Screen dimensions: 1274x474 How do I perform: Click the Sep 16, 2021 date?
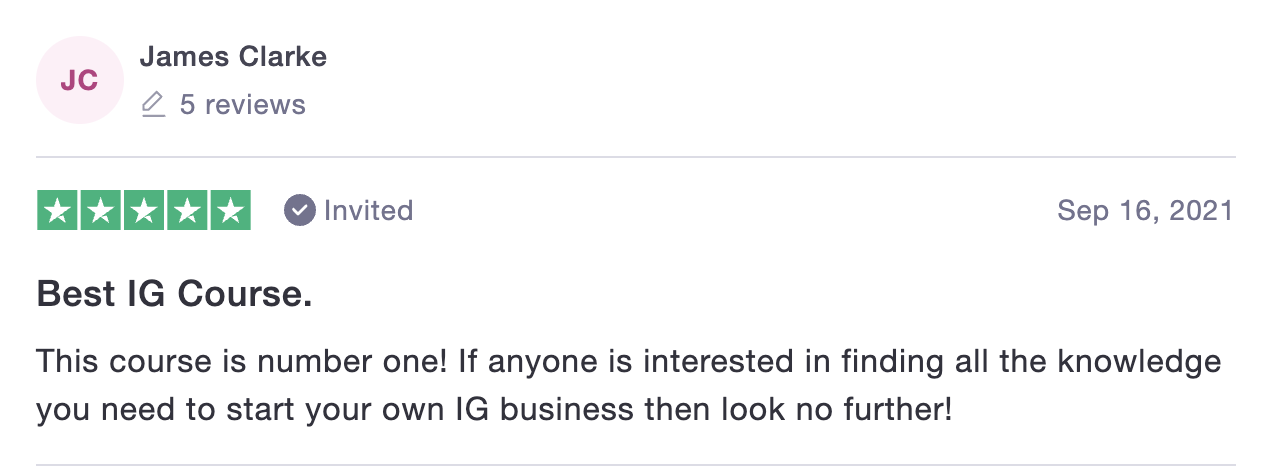[x=1145, y=211]
